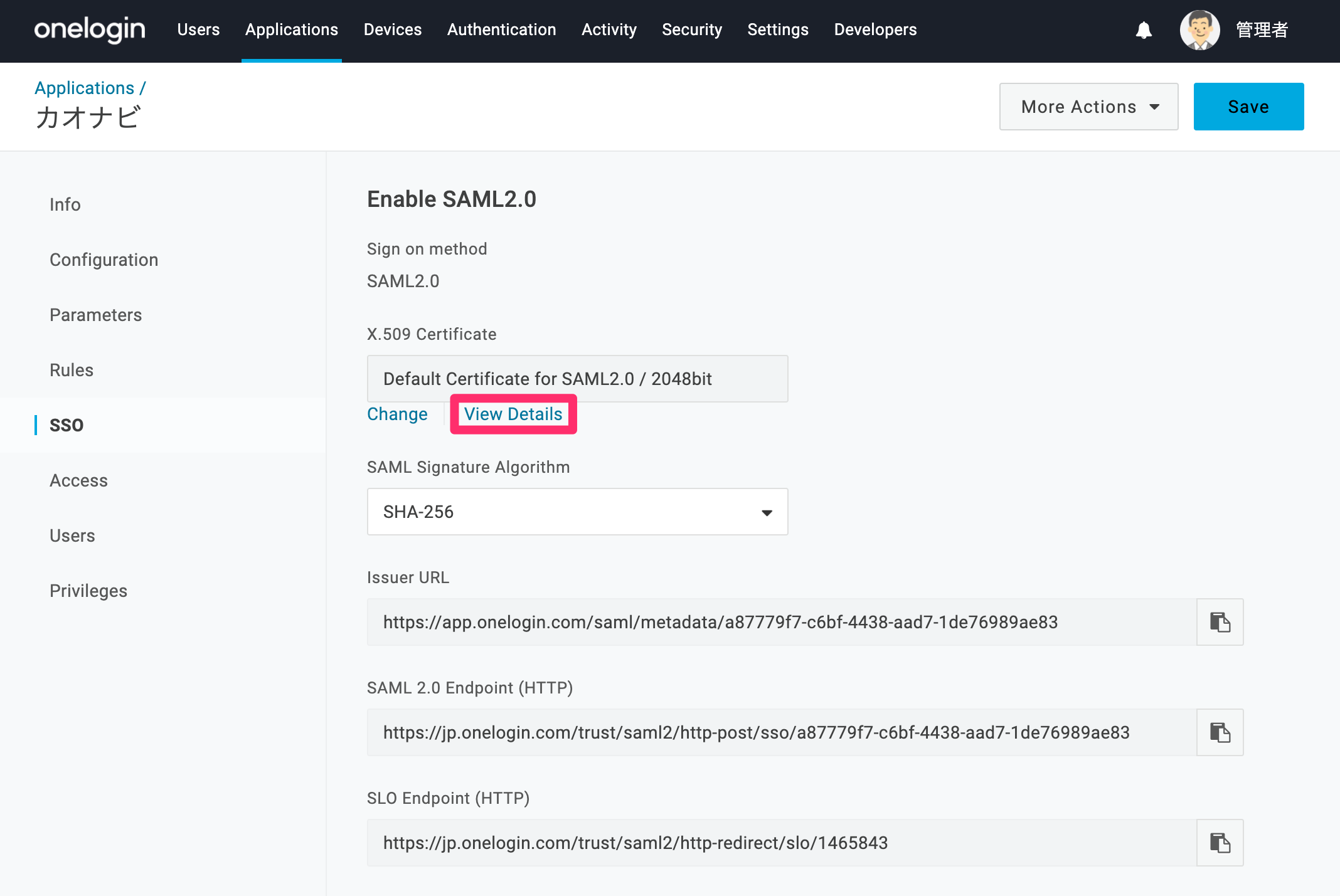This screenshot has height=896, width=1340.
Task: Open the Devices top menu
Action: tap(393, 29)
